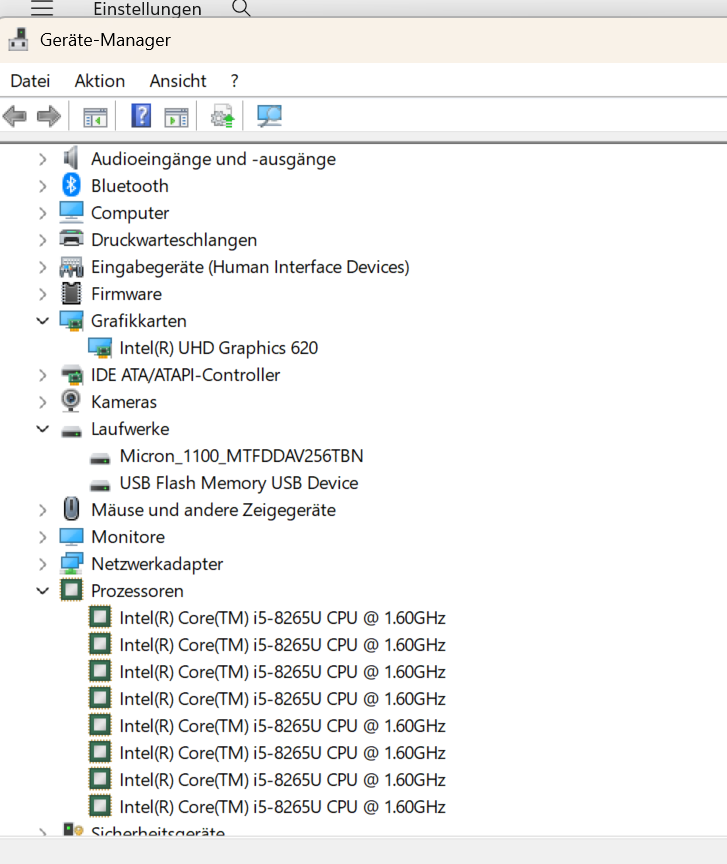Image resolution: width=727 pixels, height=864 pixels.
Task: Open the Ansicht menu
Action: [178, 81]
